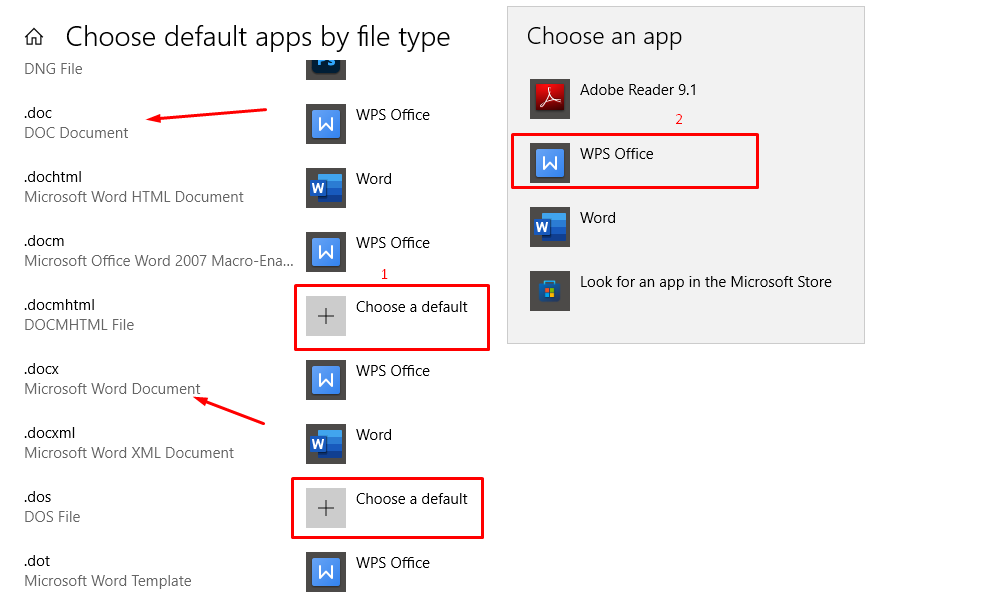1004x599 pixels.
Task: Click the .dot extension text
Action: pos(37,561)
